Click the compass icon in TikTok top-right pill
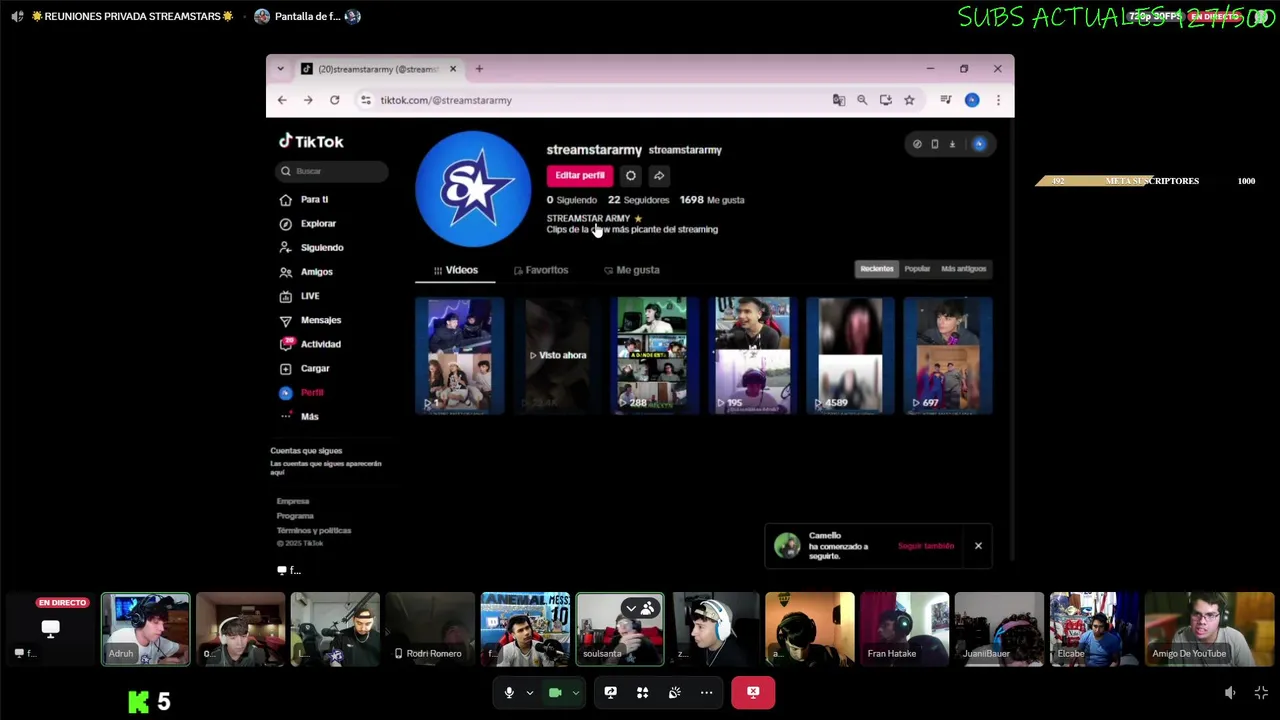This screenshot has width=1280, height=720. (917, 144)
